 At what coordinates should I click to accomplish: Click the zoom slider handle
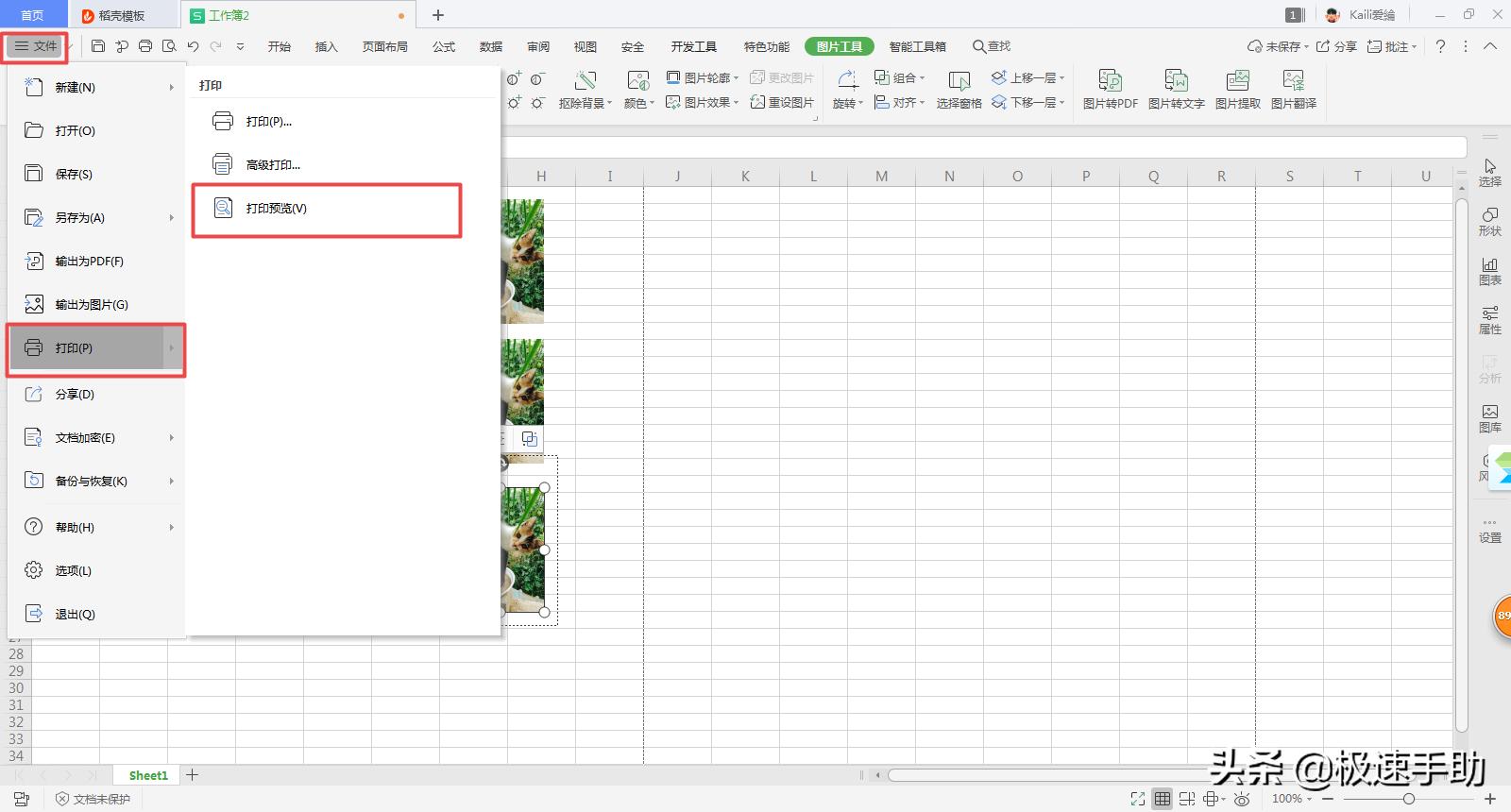click(x=1408, y=799)
